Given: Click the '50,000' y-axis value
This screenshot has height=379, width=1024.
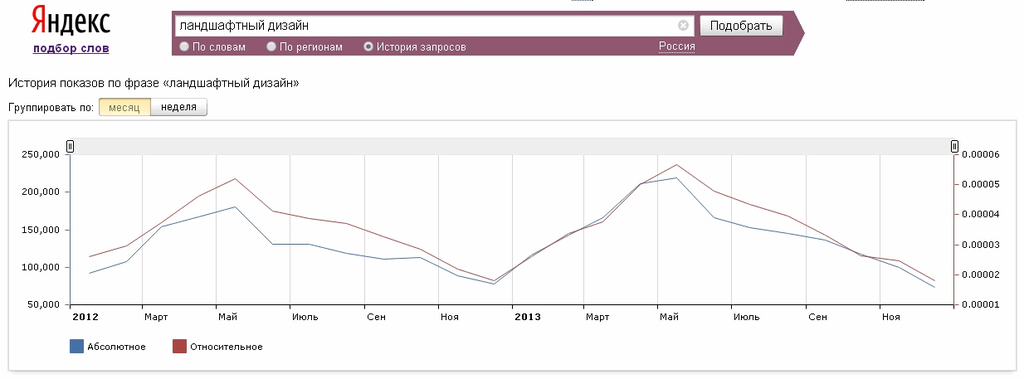Looking at the screenshot, I should [x=43, y=305].
